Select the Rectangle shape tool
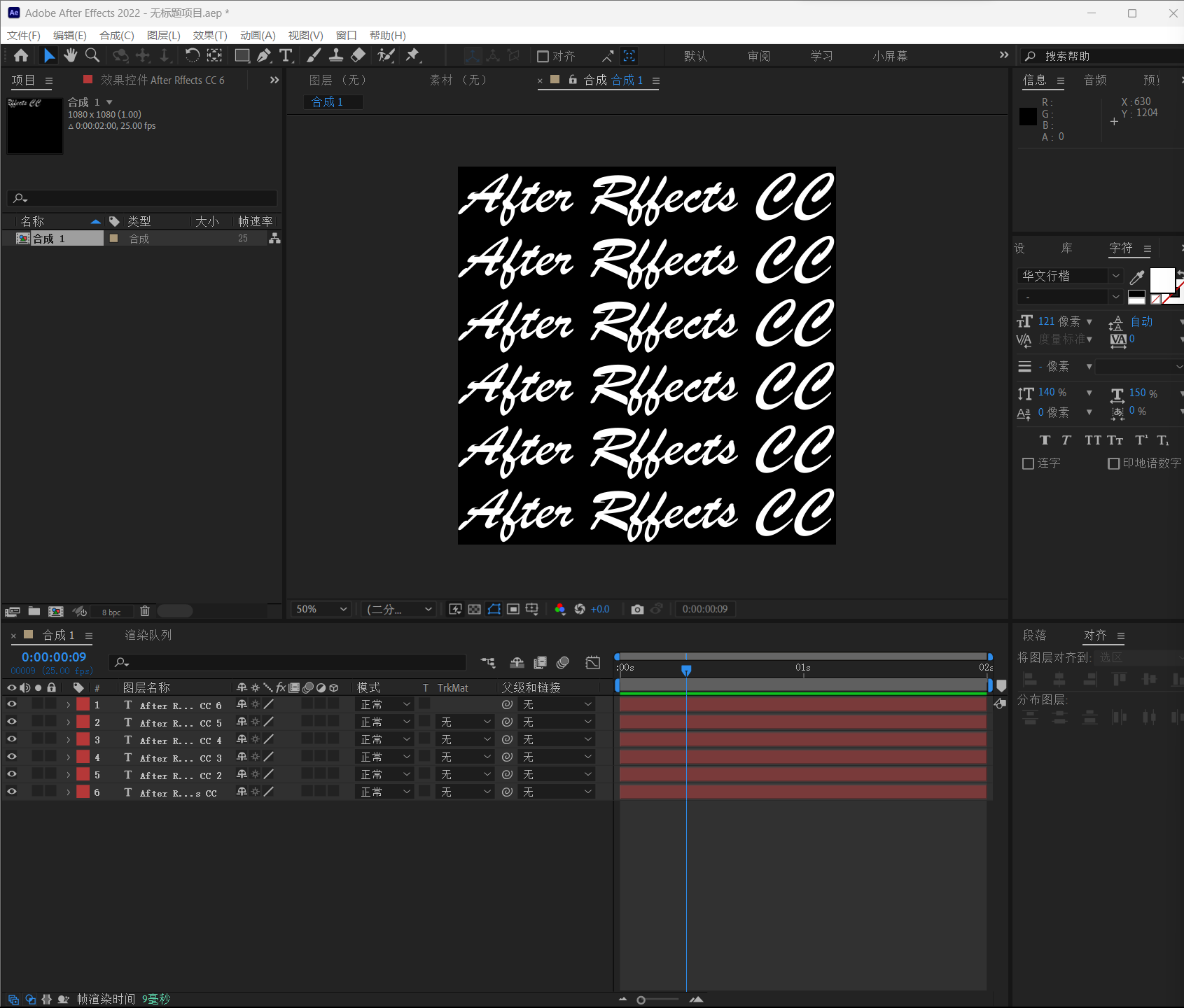Screen dimensions: 1184x1008 point(242,55)
